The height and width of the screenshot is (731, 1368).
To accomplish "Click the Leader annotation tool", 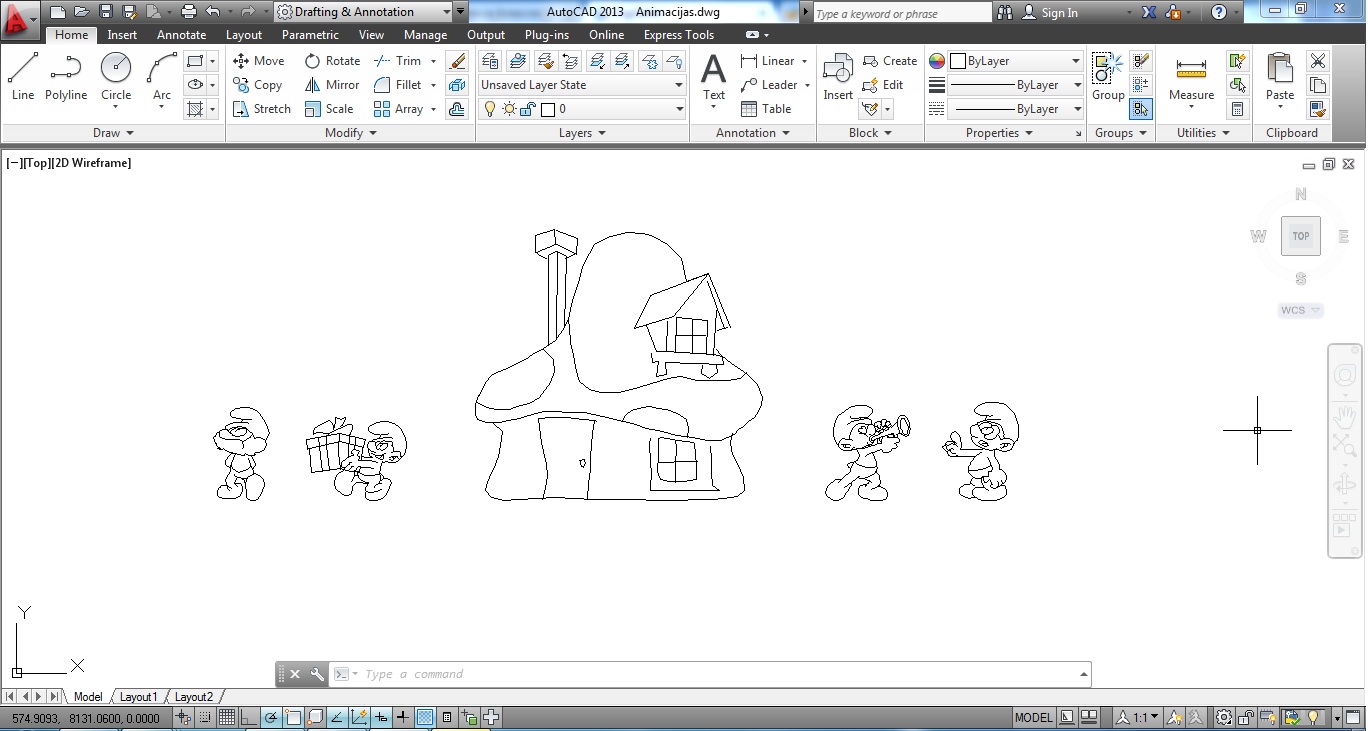I will (768, 85).
